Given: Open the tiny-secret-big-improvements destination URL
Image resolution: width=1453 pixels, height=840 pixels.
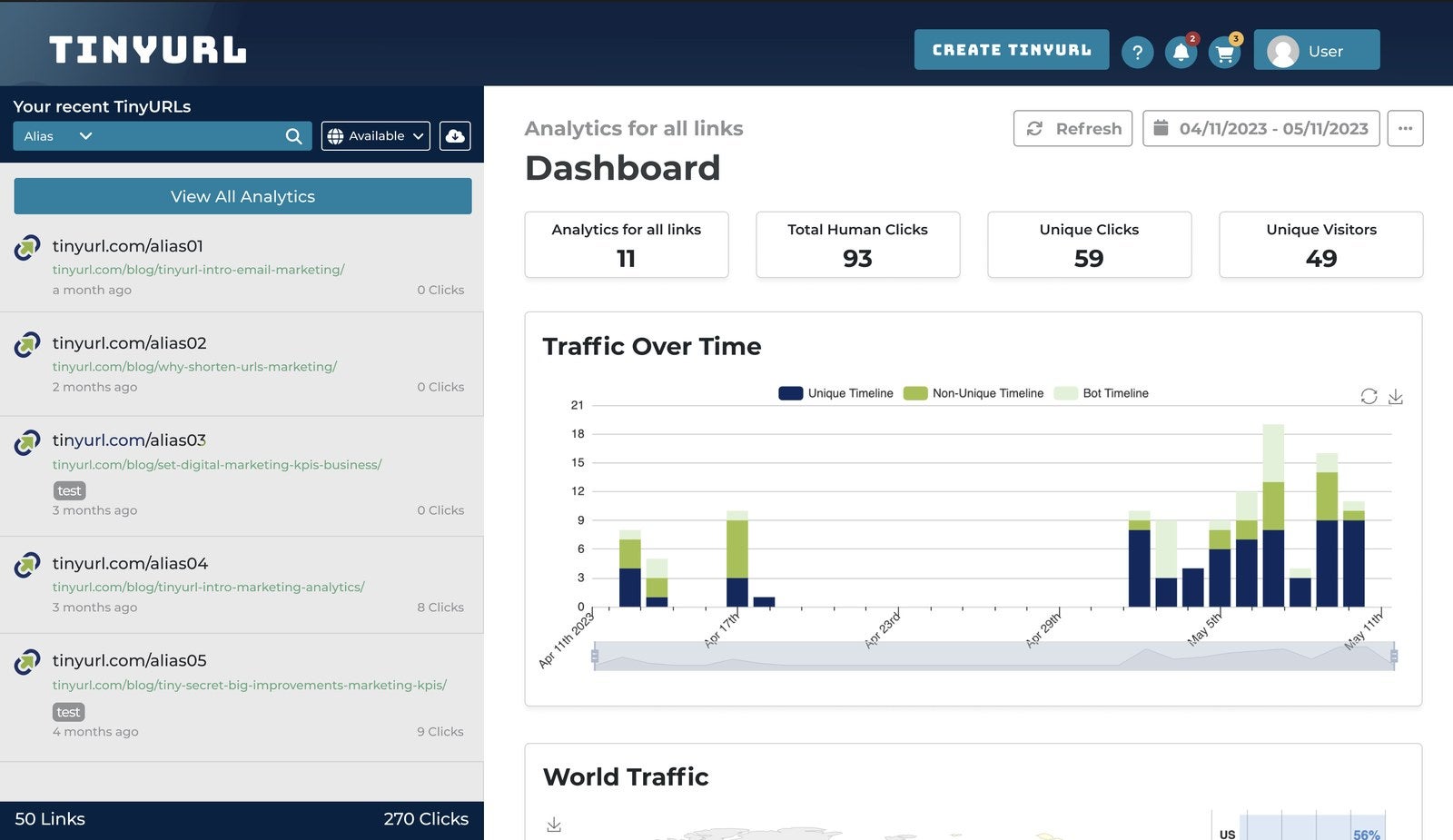Looking at the screenshot, I should tap(250, 686).
